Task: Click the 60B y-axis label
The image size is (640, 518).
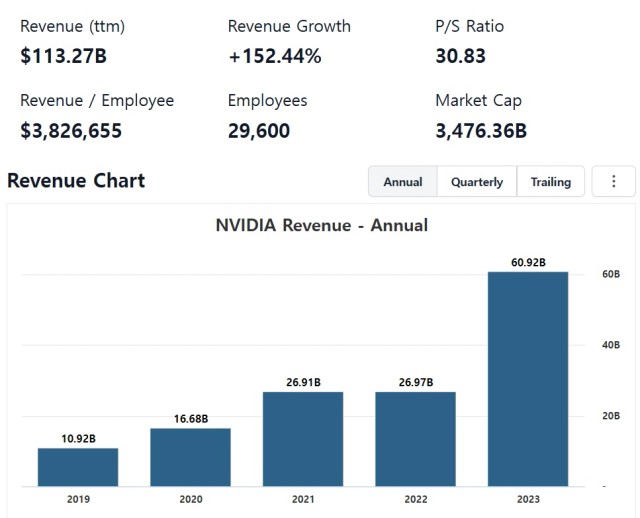Action: click(611, 274)
